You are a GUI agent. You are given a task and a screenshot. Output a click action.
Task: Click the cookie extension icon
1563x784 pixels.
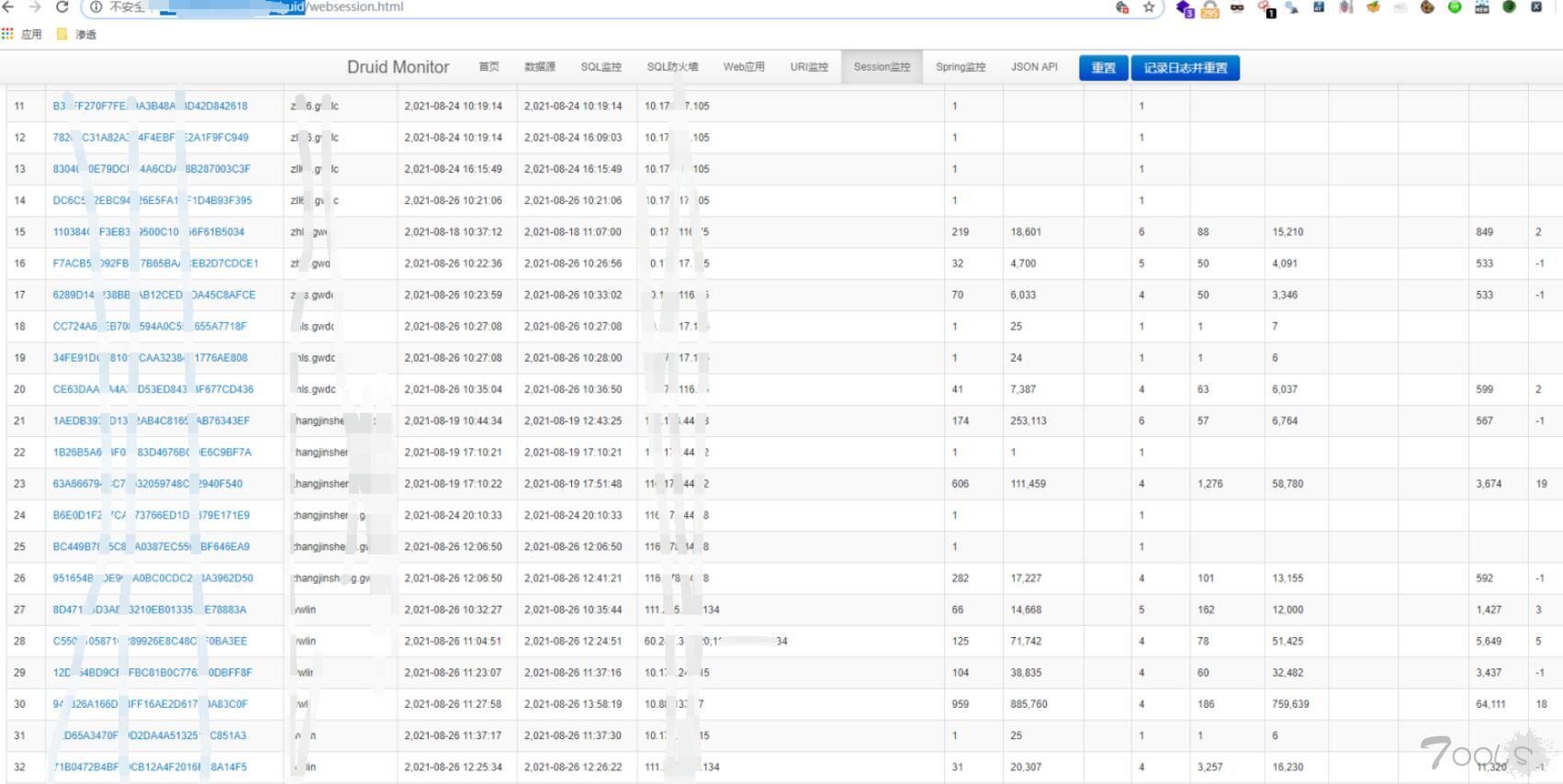pos(1427,7)
